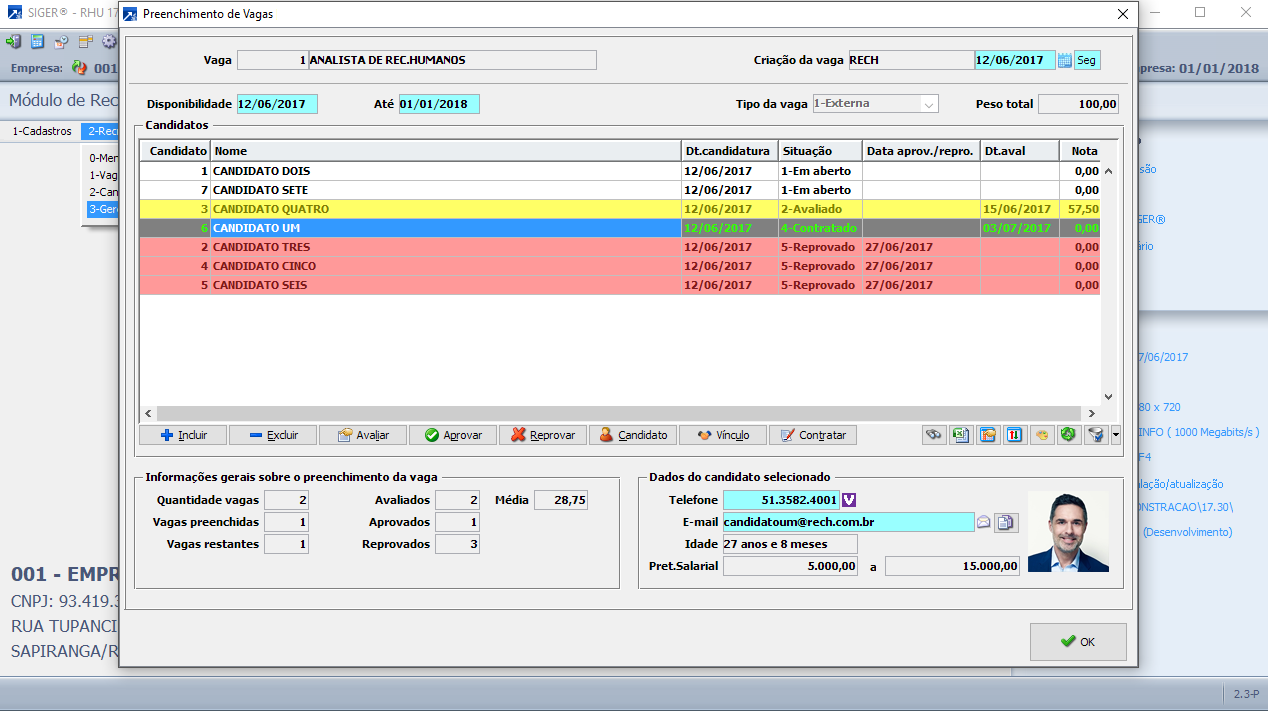Open the color palette icon
1268x711 pixels.
tap(1042, 435)
